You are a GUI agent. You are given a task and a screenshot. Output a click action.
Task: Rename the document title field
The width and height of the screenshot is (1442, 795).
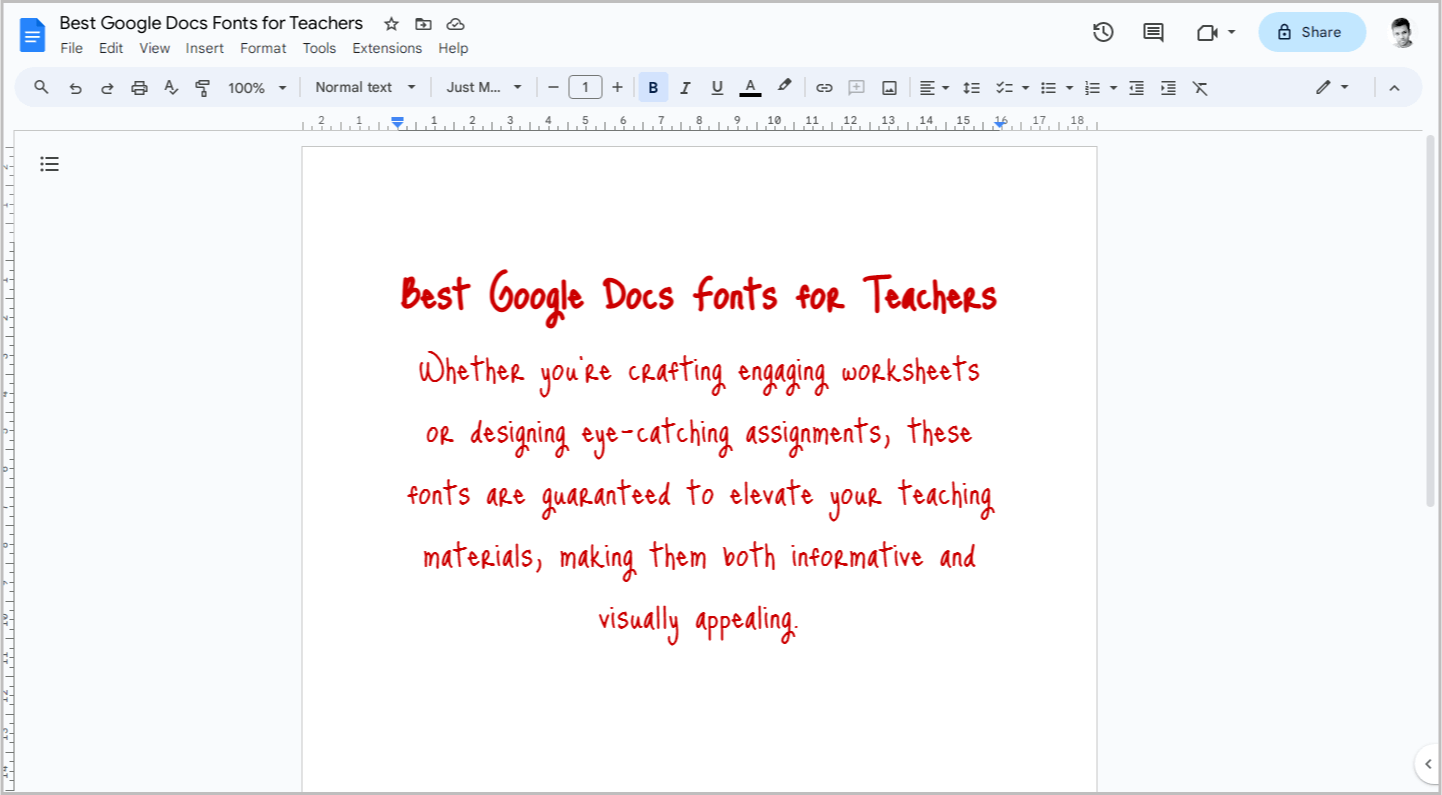click(x=211, y=23)
